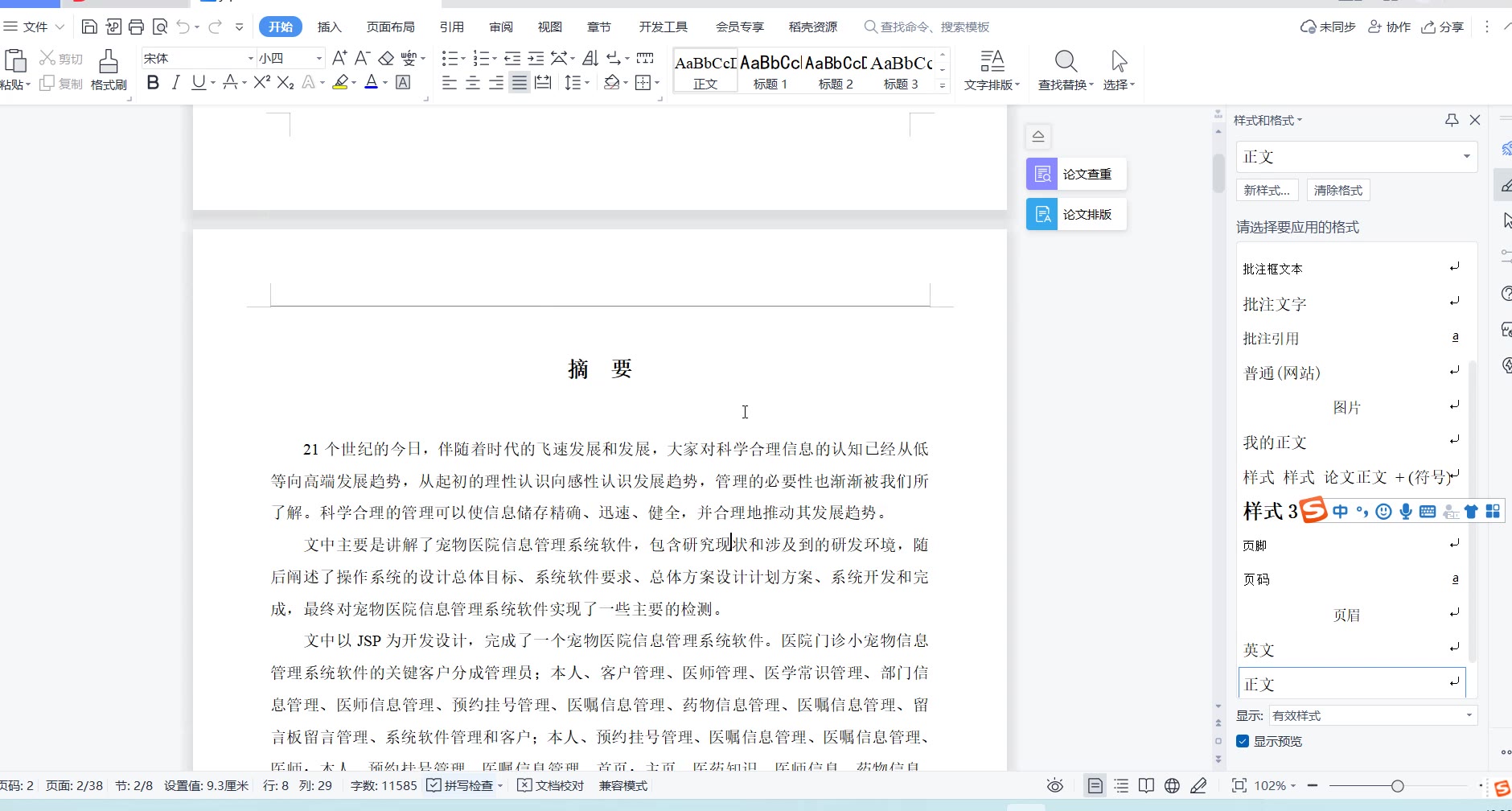The image size is (1512, 811).
Task: Apply italic formatting
Action: point(175,83)
